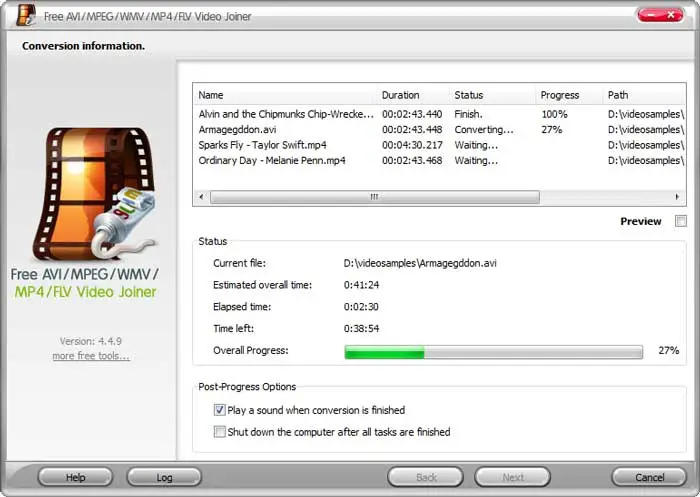Click the film strip Video Joiner logo
The height and width of the screenshot is (497, 700).
tap(94, 193)
